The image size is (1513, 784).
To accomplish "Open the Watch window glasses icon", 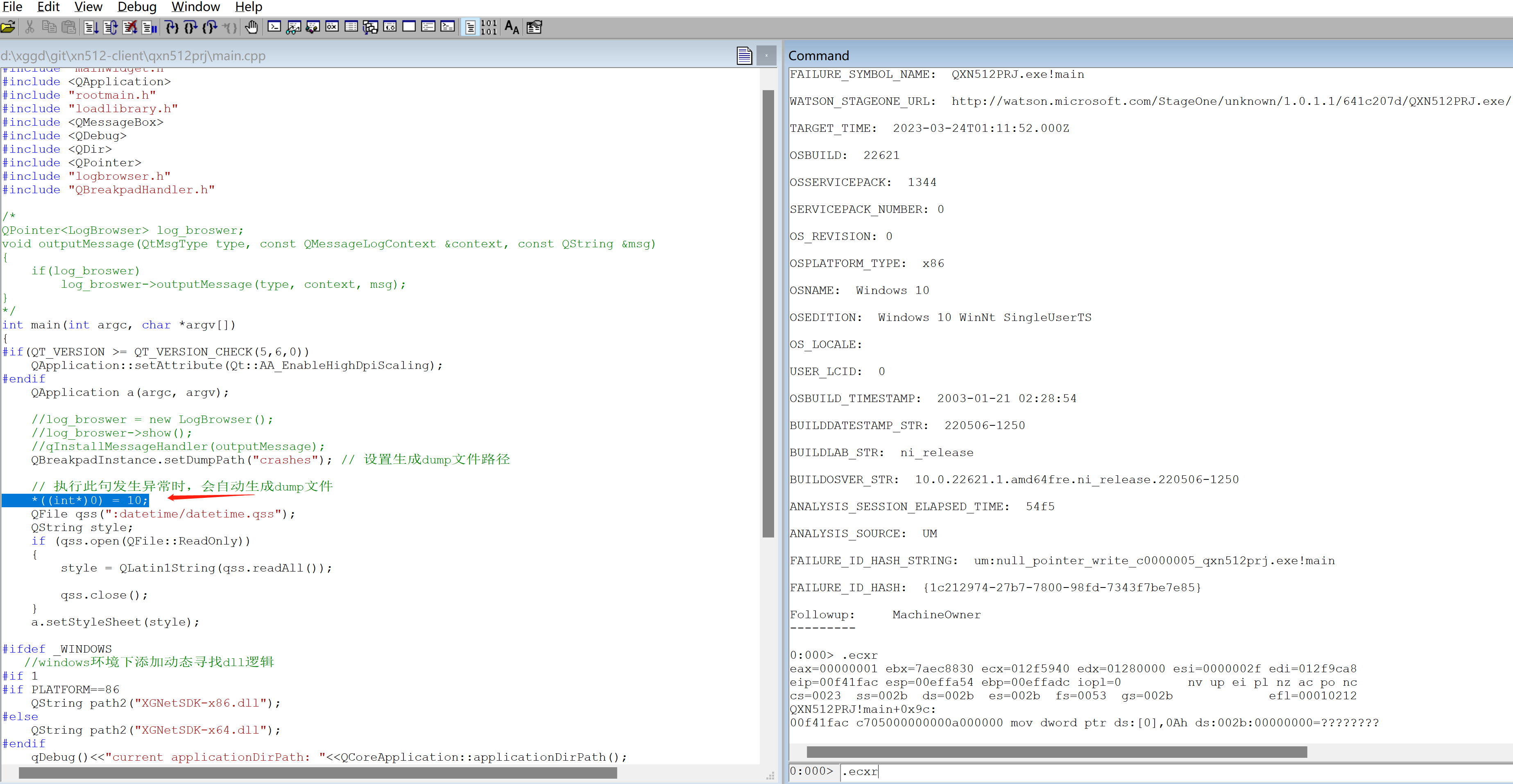I will (x=293, y=27).
